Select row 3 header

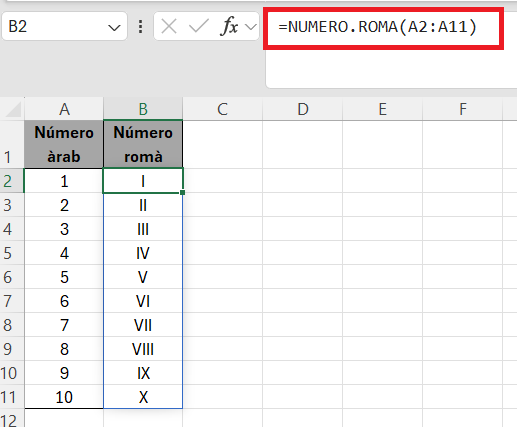coord(12,205)
